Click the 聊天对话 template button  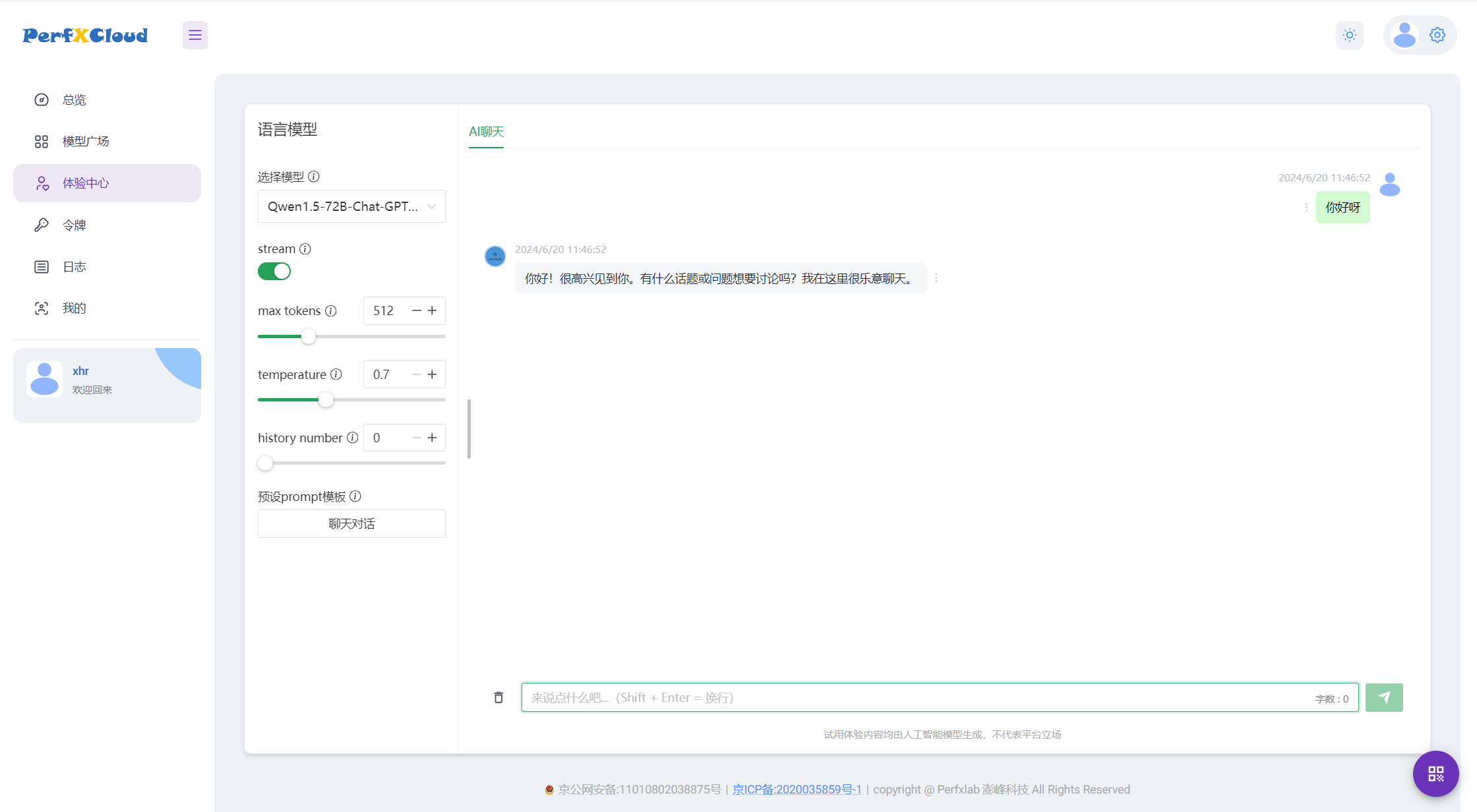351,524
